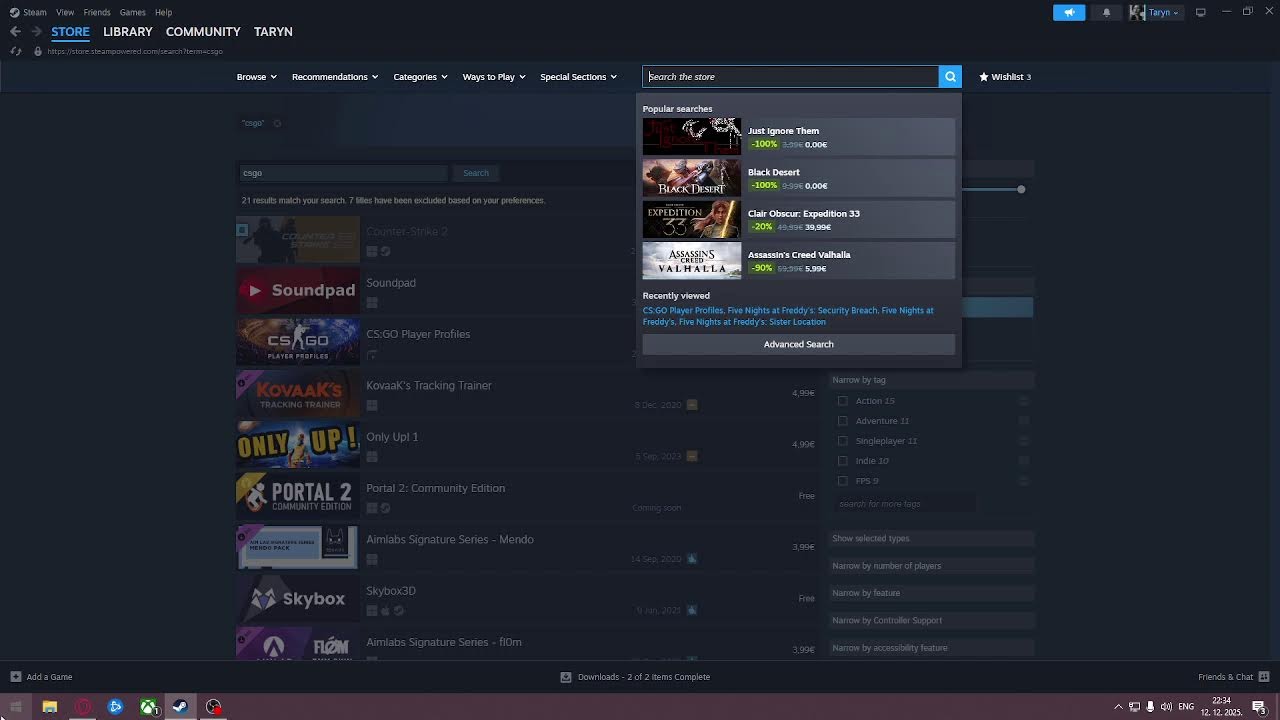Screen dimensions: 1280x720
Task: Expand Narrow by feature filter
Action: click(930, 593)
